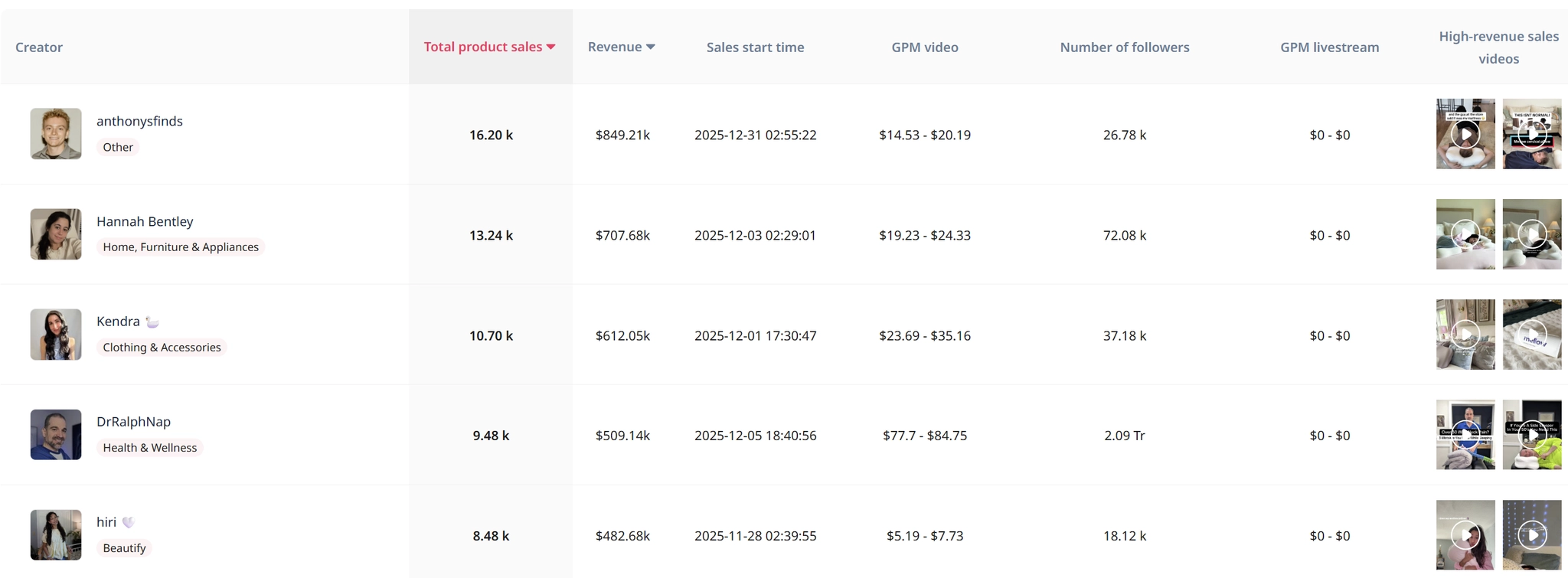
Task: Play hiri first sales video
Action: [x=1465, y=535]
